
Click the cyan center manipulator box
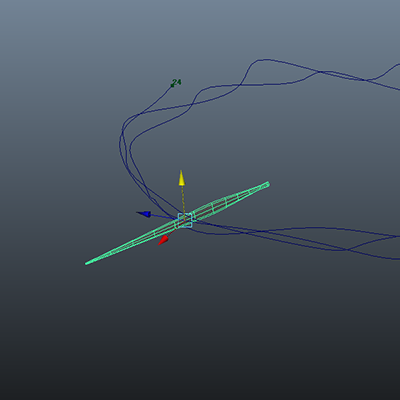(x=185, y=220)
